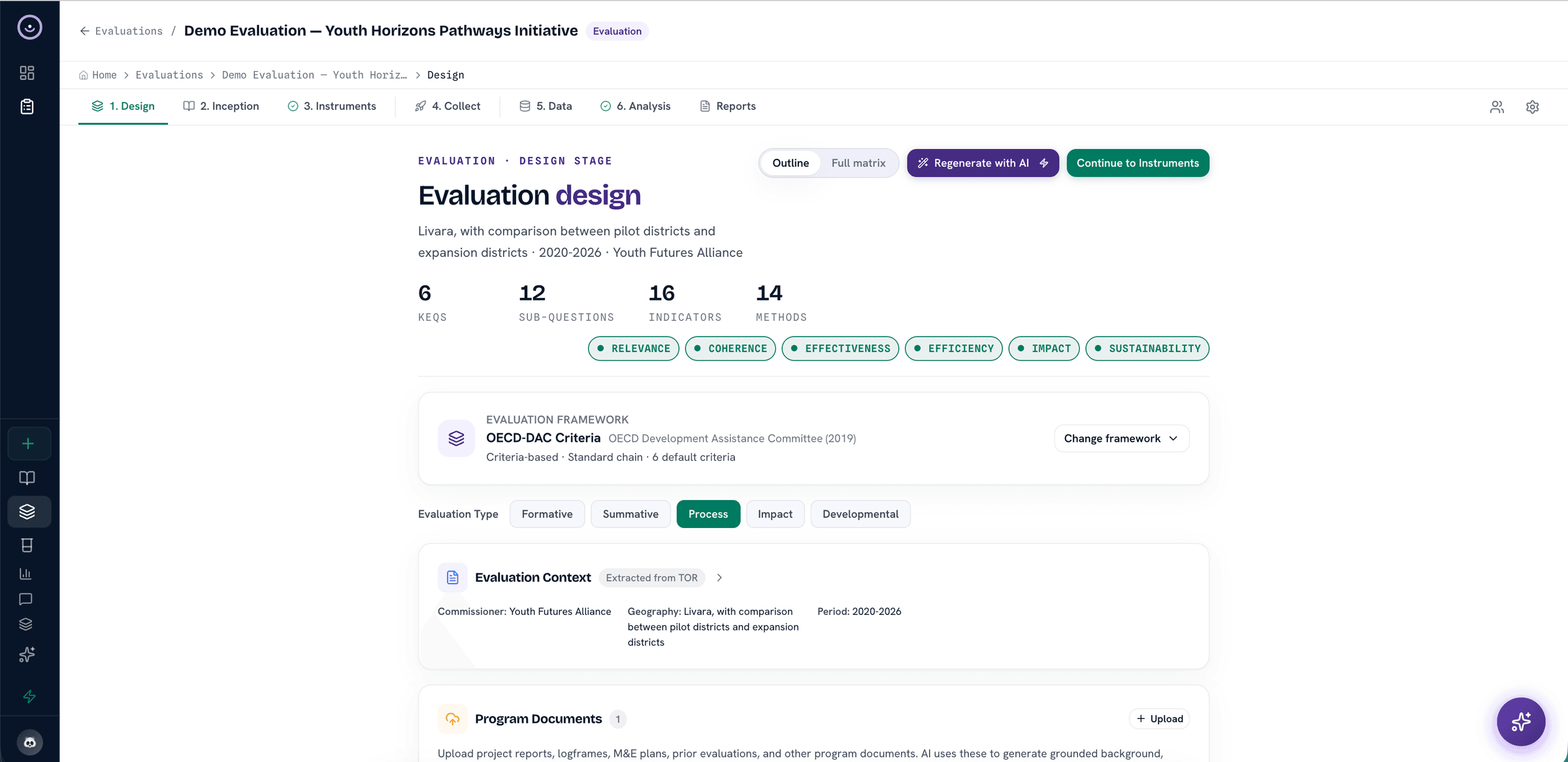The height and width of the screenshot is (762, 1568).
Task: Click Upload in Program Documents
Action: click(1159, 719)
